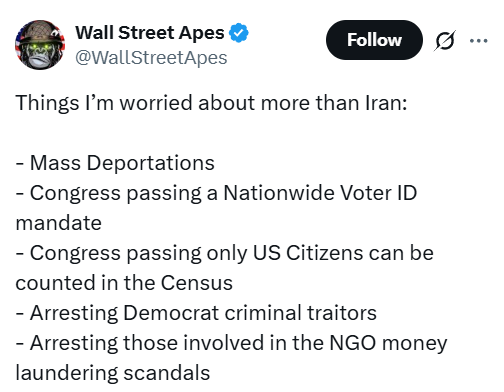This screenshot has height=392, width=504.
Task: Open the Wall Street Apes gorilla avatar
Action: point(40,45)
